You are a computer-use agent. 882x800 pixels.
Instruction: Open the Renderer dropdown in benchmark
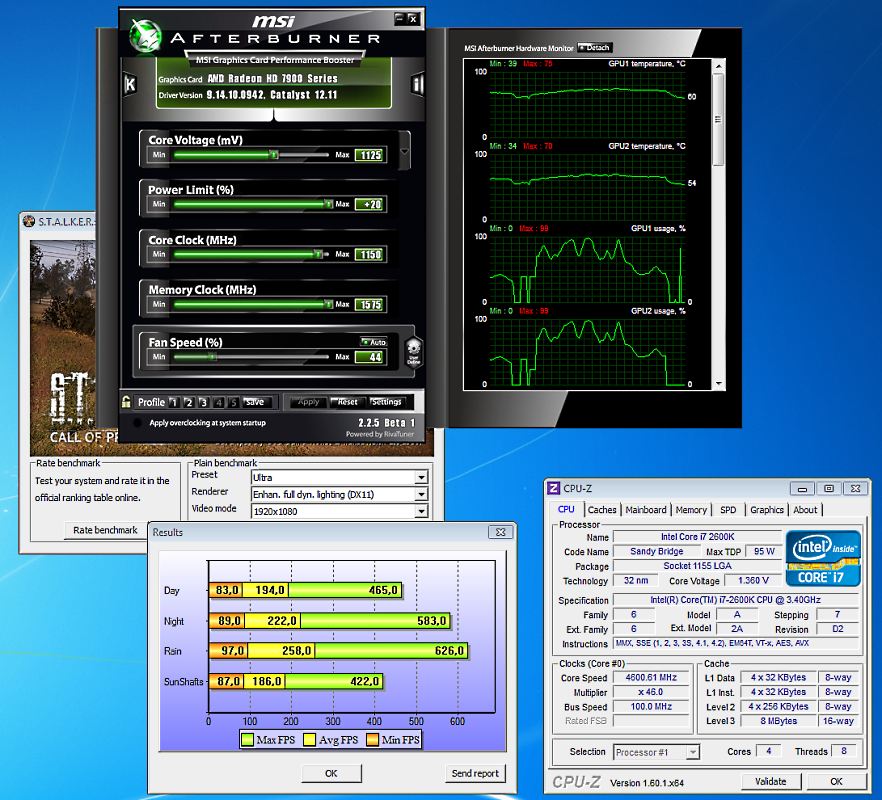tap(421, 495)
